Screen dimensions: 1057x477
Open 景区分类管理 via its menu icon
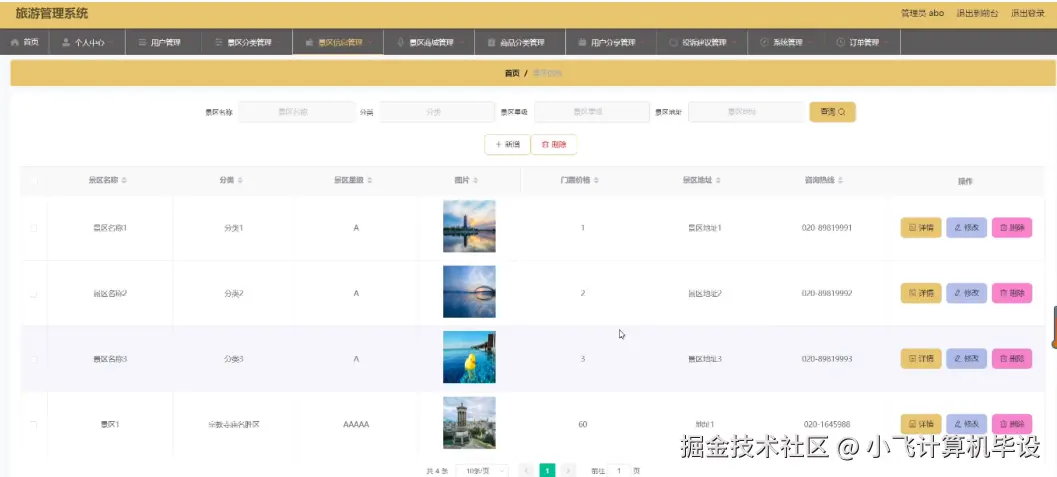point(218,42)
